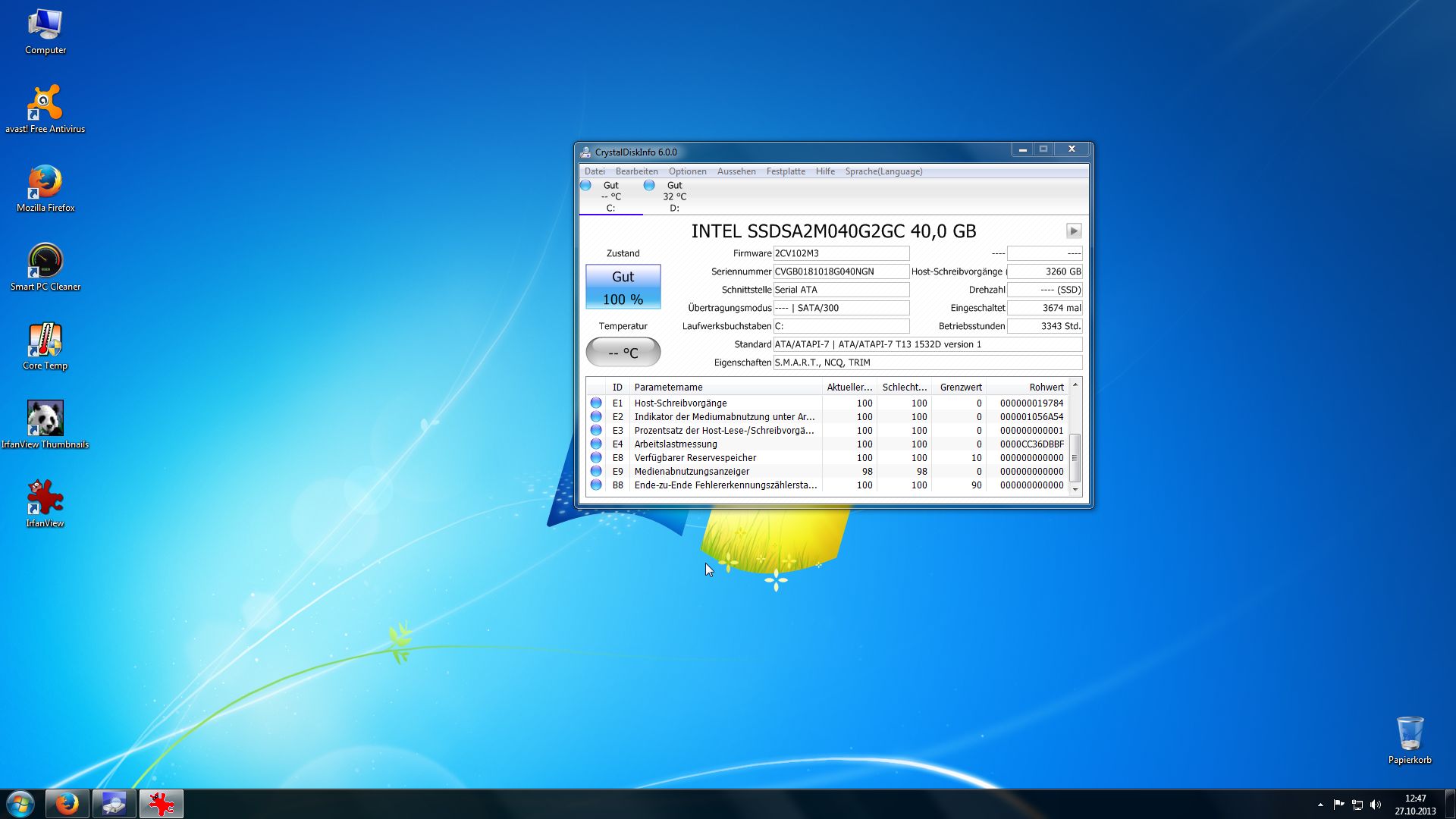Click the Show Desktop button

[x=1450, y=804]
